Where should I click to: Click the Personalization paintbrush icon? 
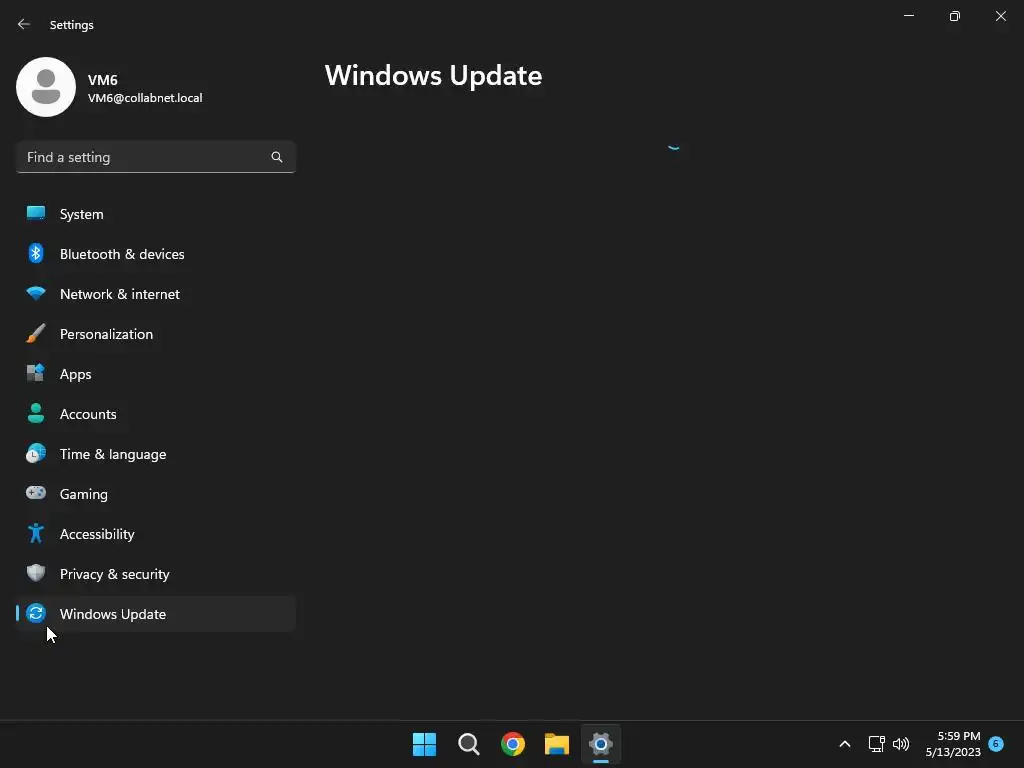point(36,334)
